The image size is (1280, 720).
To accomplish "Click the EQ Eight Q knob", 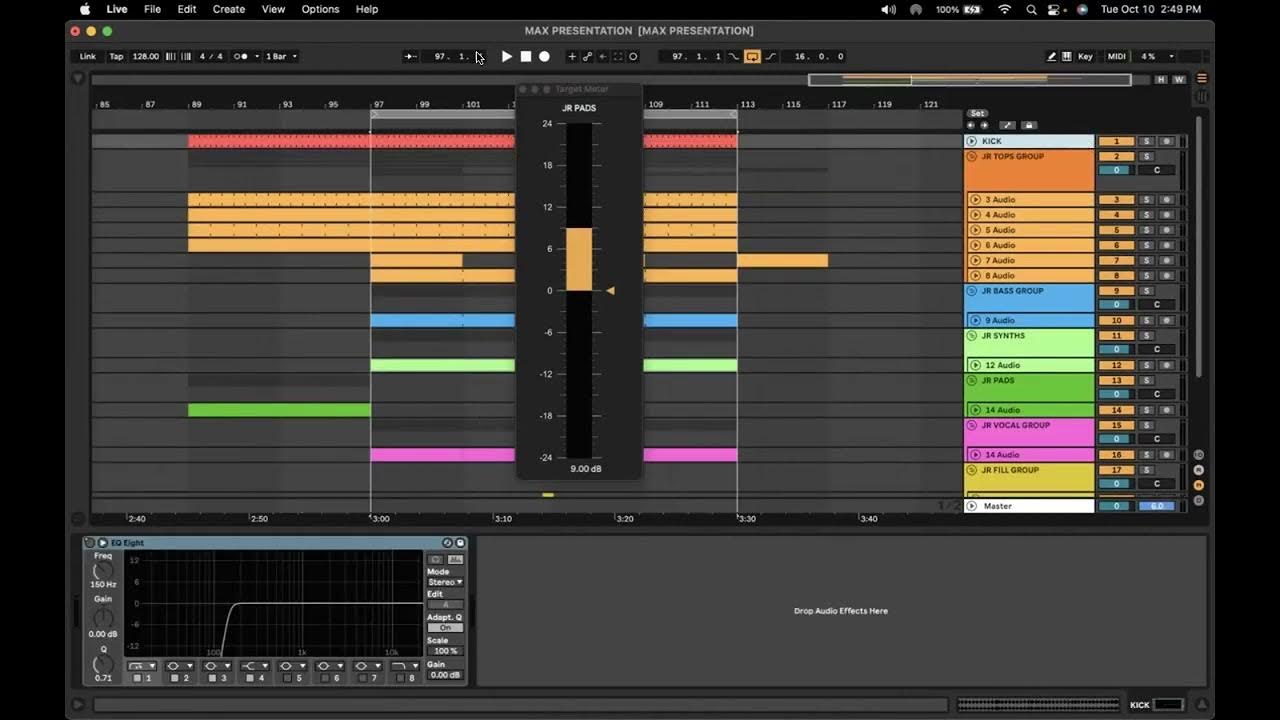I will click(x=103, y=664).
